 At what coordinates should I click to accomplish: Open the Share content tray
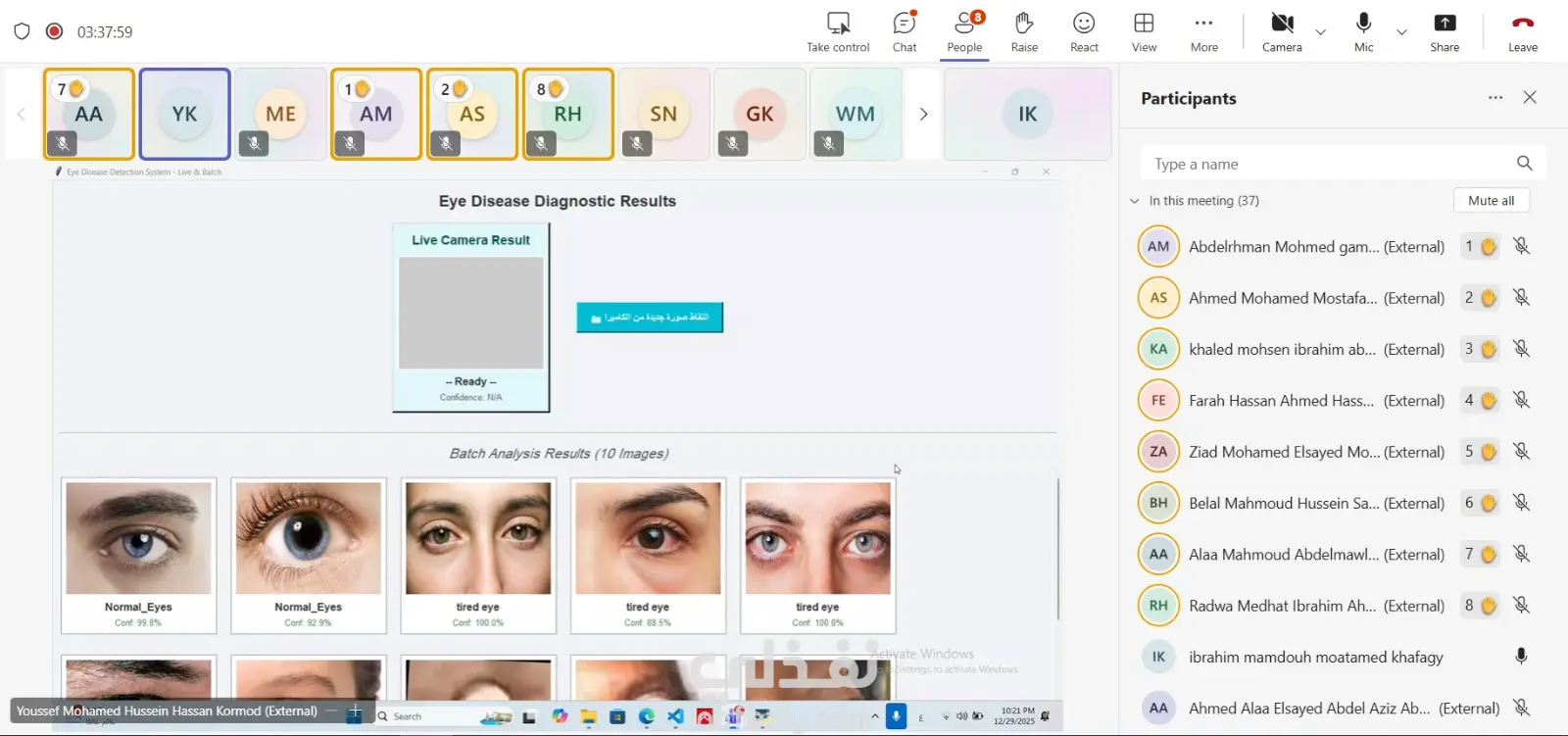1445,32
